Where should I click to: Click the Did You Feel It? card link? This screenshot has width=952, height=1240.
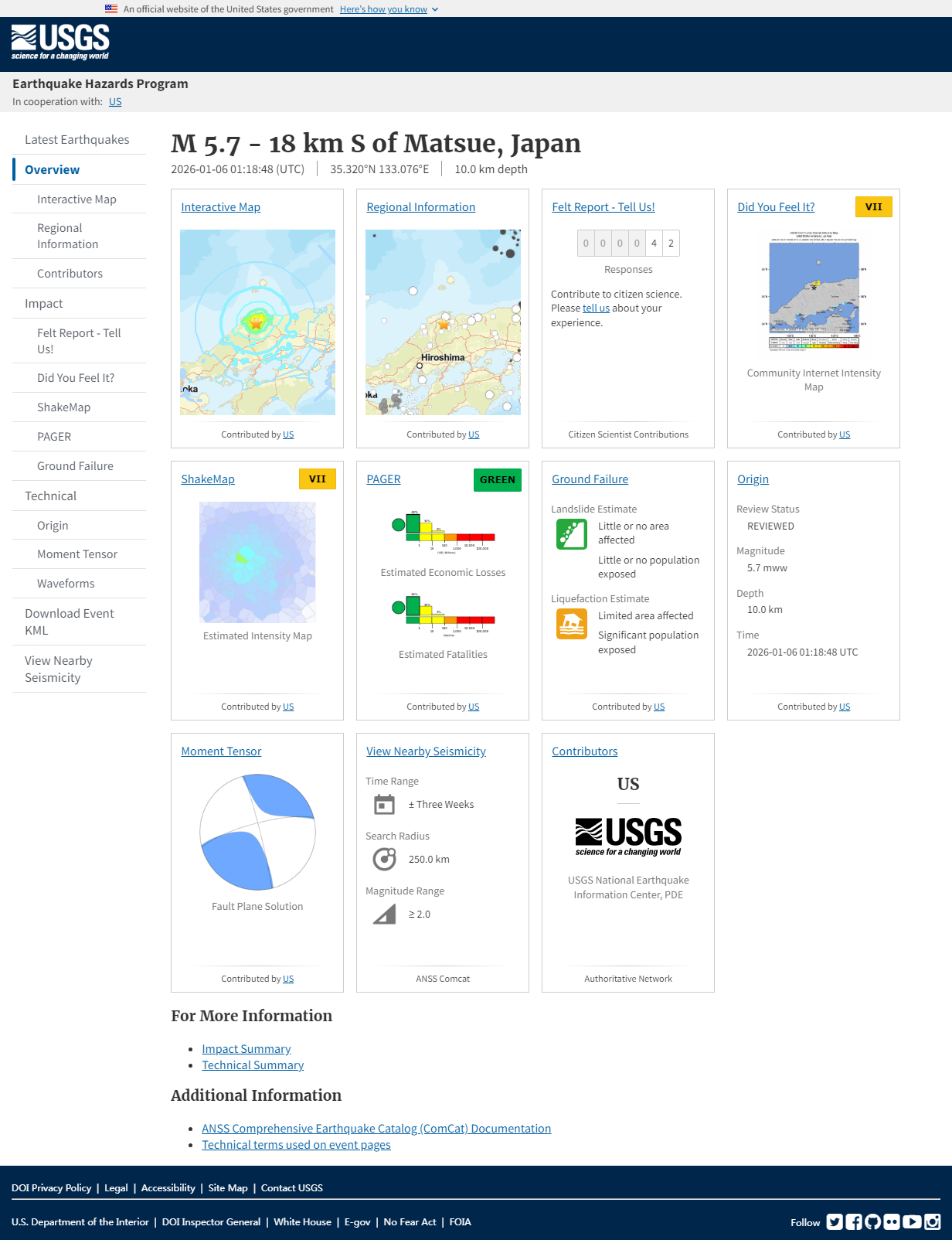(x=776, y=207)
